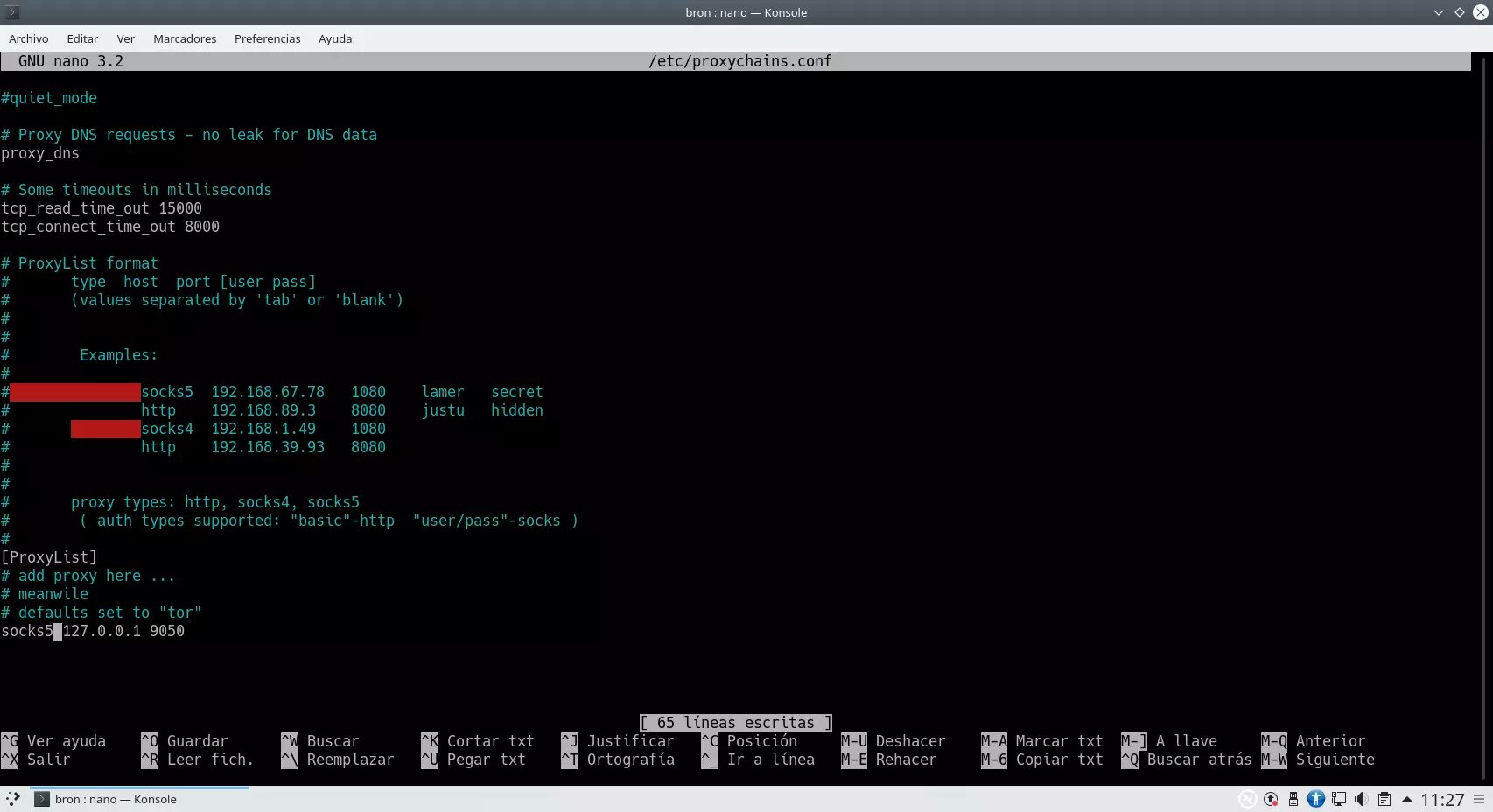Image resolution: width=1493 pixels, height=812 pixels.
Task: Click the network disconnected tray icon
Action: tap(1247, 799)
